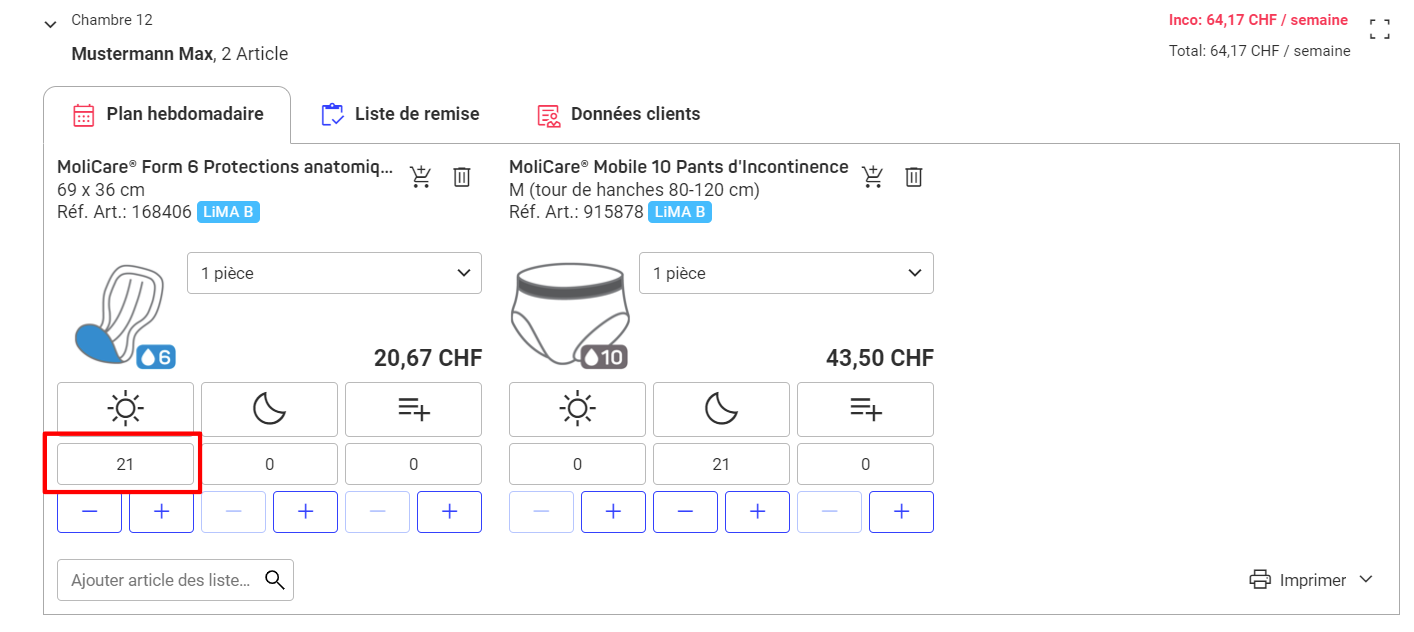Click MoliCare Mobile 10 Pants d'Incontinence title
Viewport: 1414px width, 632px height.
click(678, 167)
